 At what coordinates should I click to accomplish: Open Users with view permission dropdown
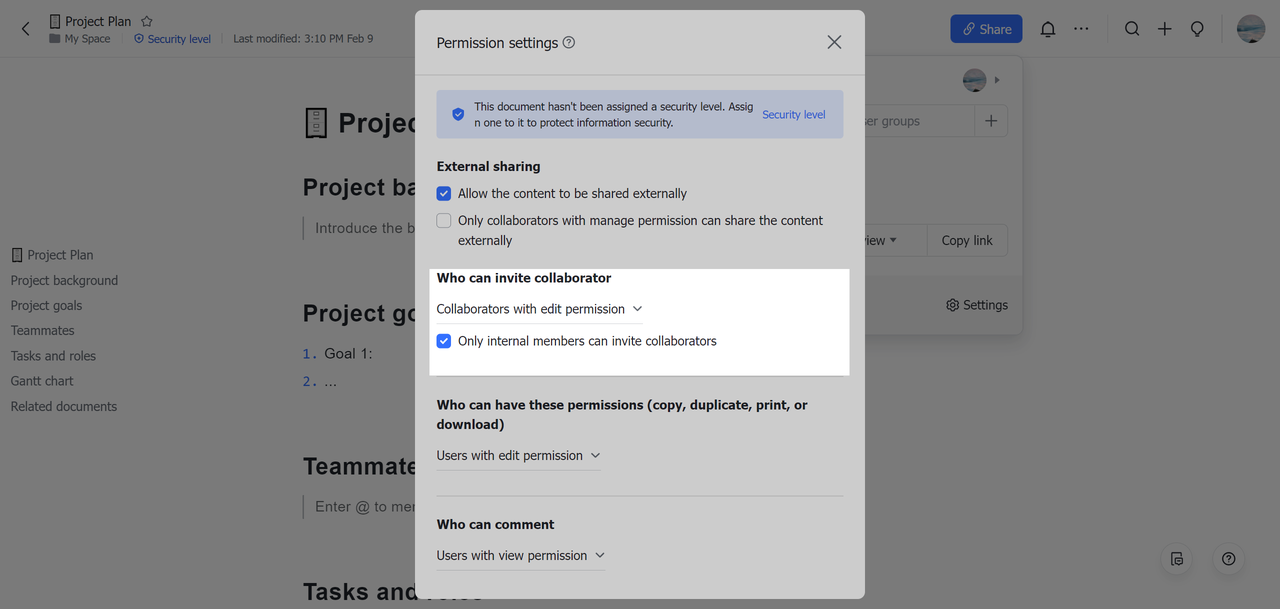pos(520,555)
